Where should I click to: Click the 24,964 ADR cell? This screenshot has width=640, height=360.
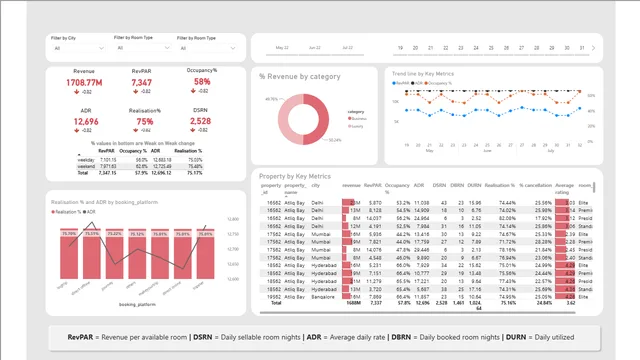pyautogui.click(x=422, y=218)
